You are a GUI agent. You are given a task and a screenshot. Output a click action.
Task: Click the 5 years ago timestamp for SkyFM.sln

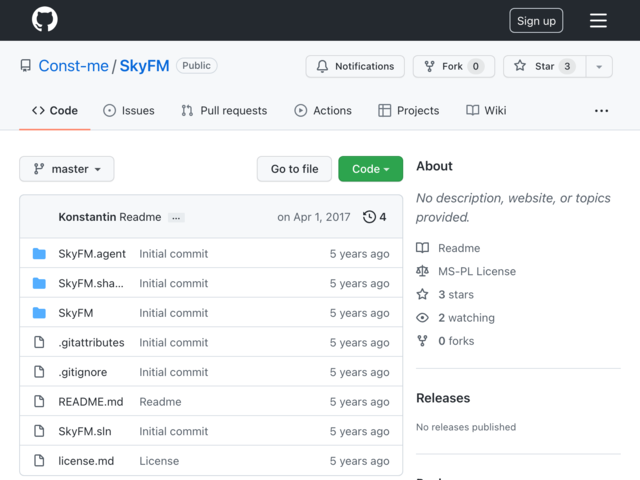(359, 431)
